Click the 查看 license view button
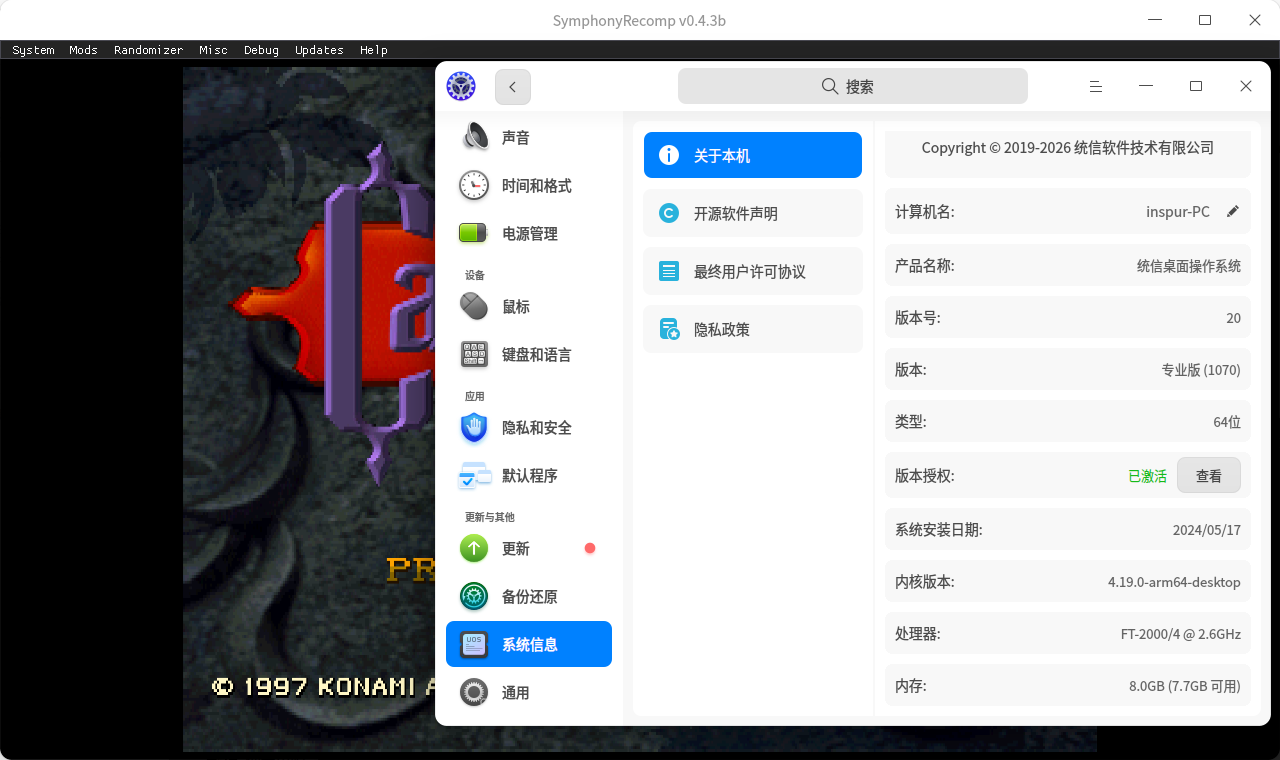 [x=1209, y=475]
